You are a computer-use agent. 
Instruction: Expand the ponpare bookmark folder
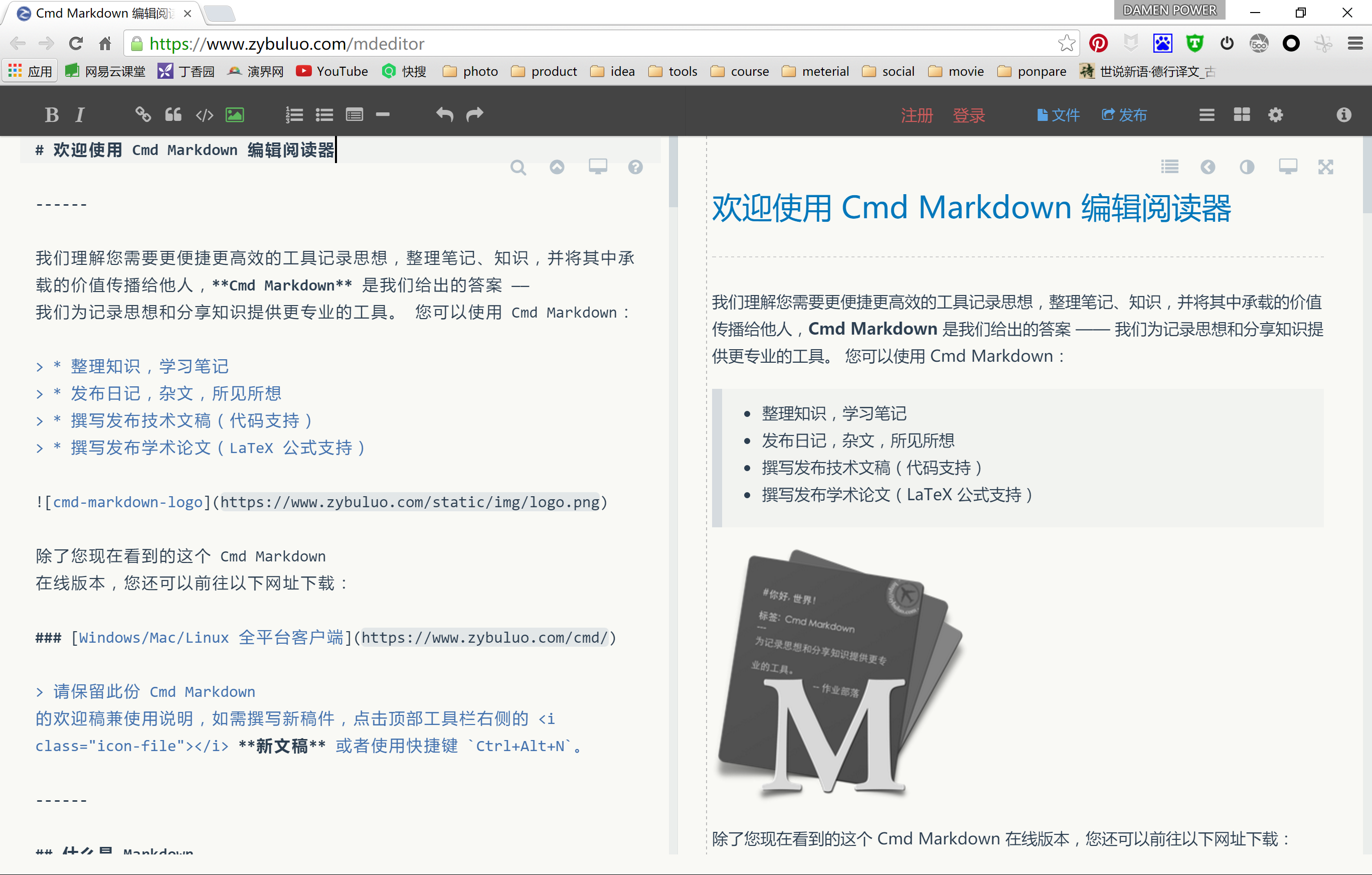coord(1032,71)
